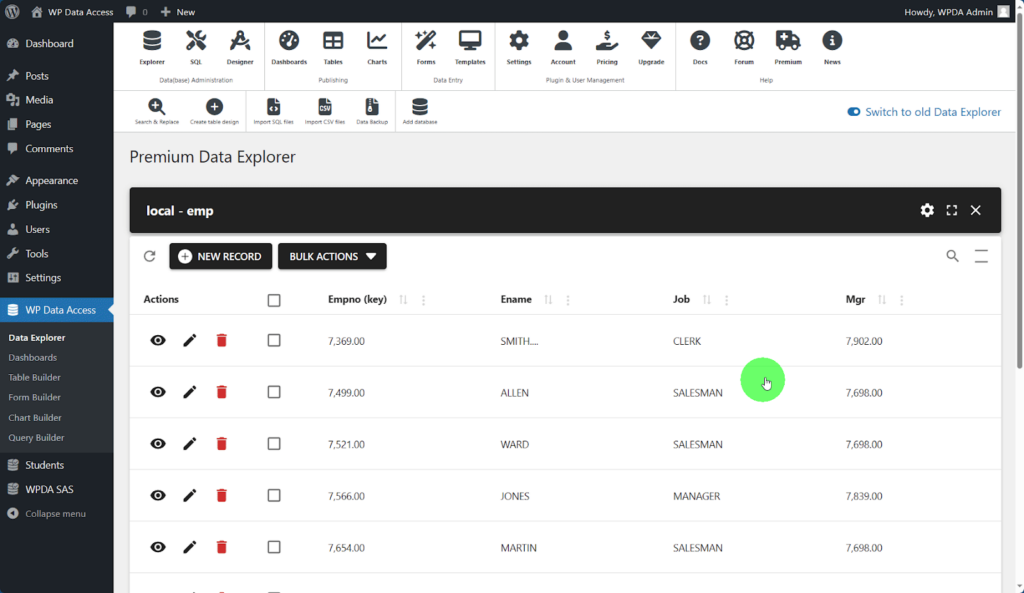Click the Search & Replace icon
The width and height of the screenshot is (1024, 593).
point(156,107)
